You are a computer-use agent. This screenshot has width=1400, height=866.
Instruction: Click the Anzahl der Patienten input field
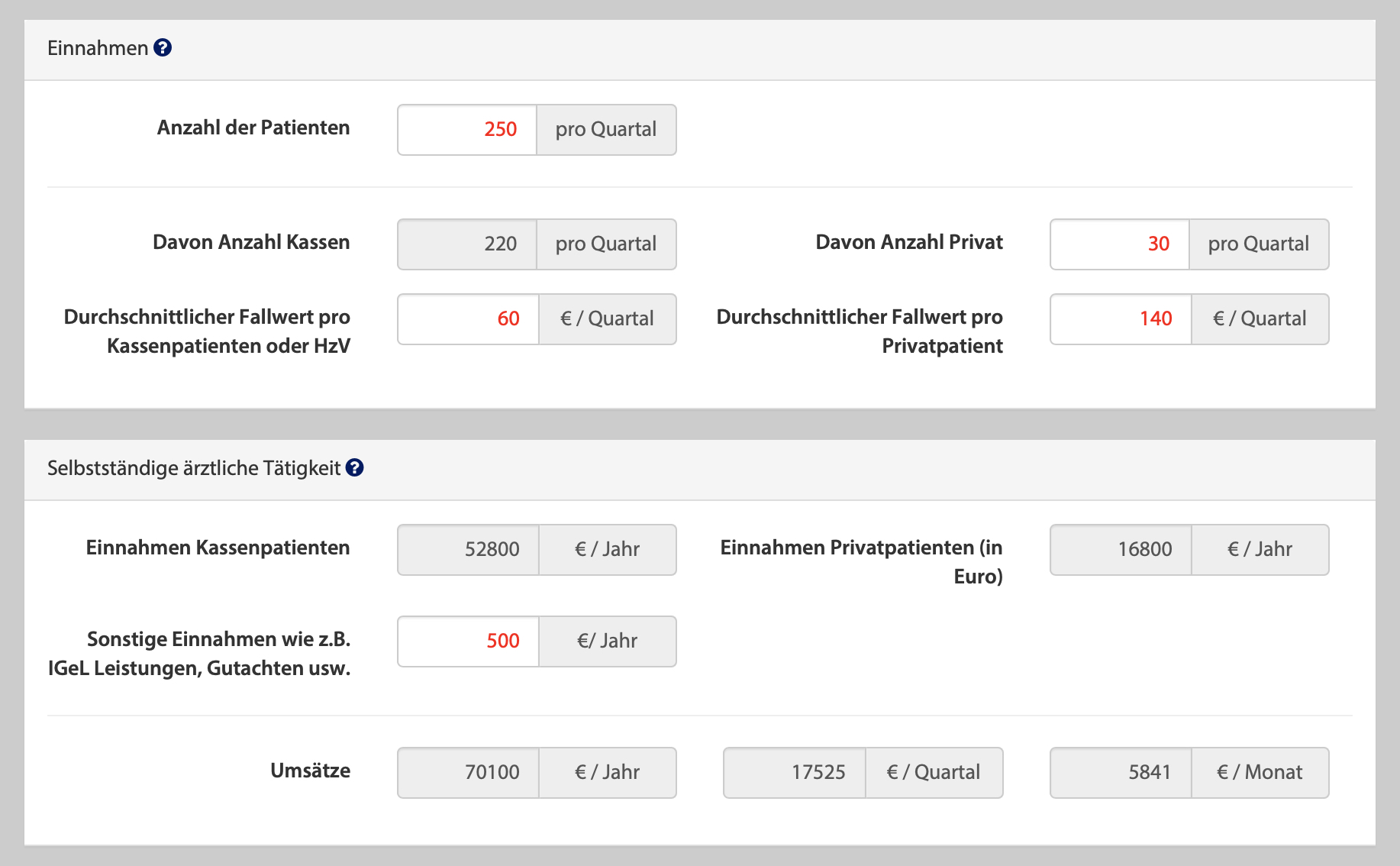click(x=467, y=129)
